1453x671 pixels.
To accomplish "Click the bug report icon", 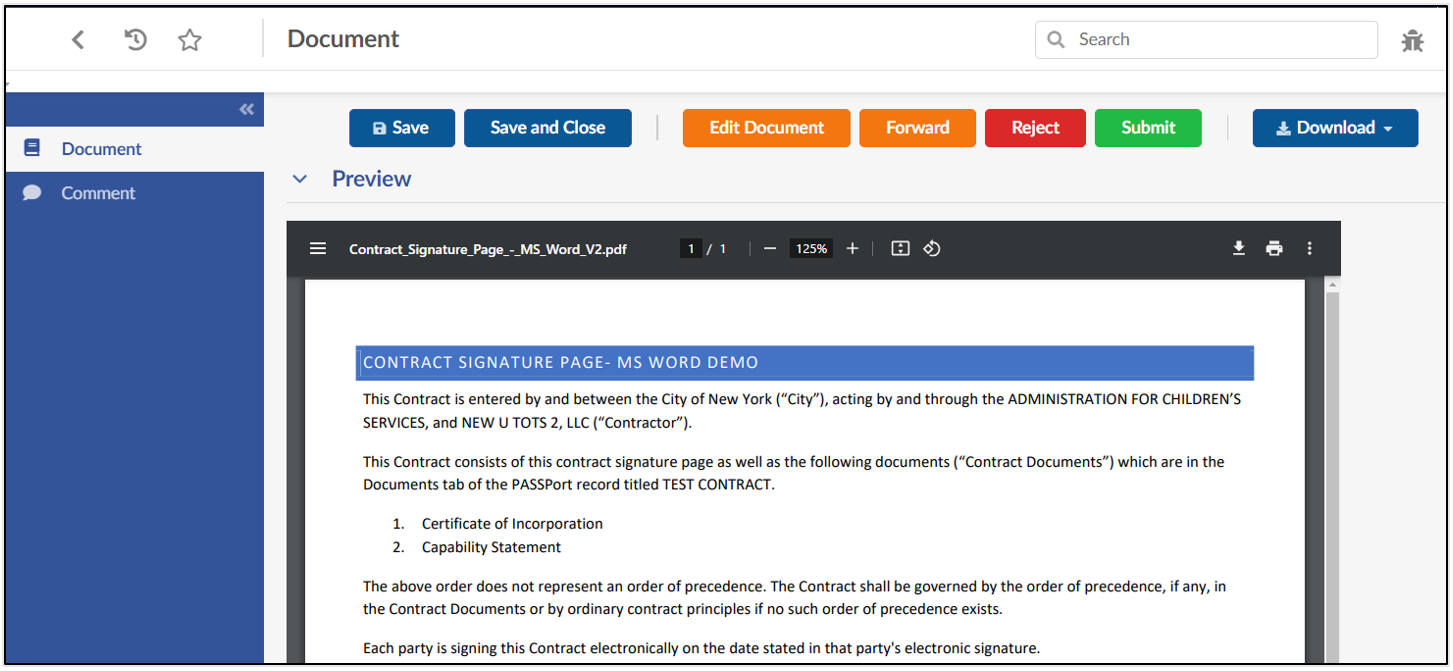I will (x=1412, y=41).
